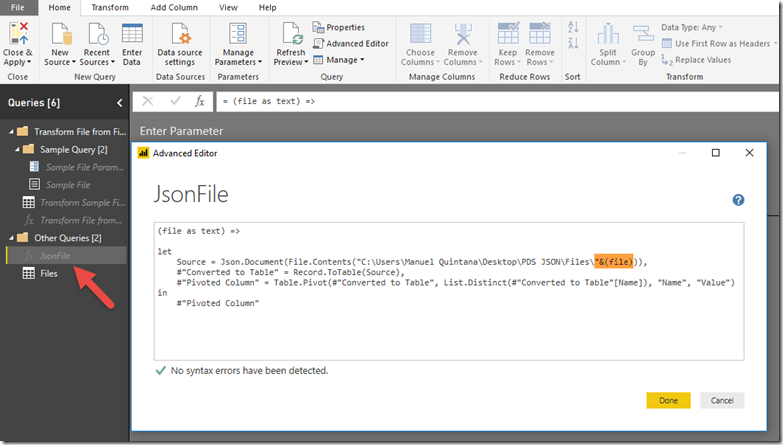783x445 pixels.
Task: Expand the Recent Sources dropdown arrow
Action: coord(112,62)
